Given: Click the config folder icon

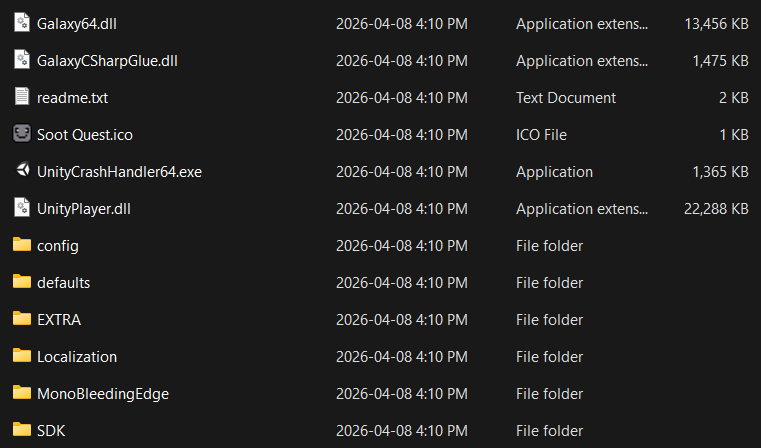Looking at the screenshot, I should point(22,245).
